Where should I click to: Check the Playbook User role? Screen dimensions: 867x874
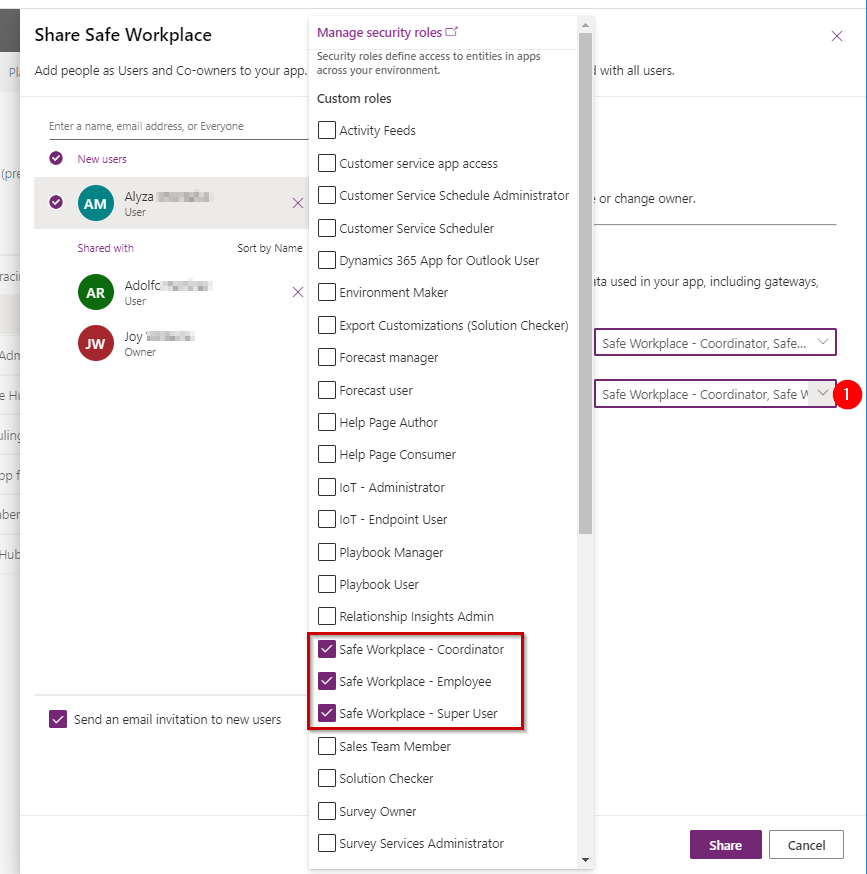pos(327,584)
